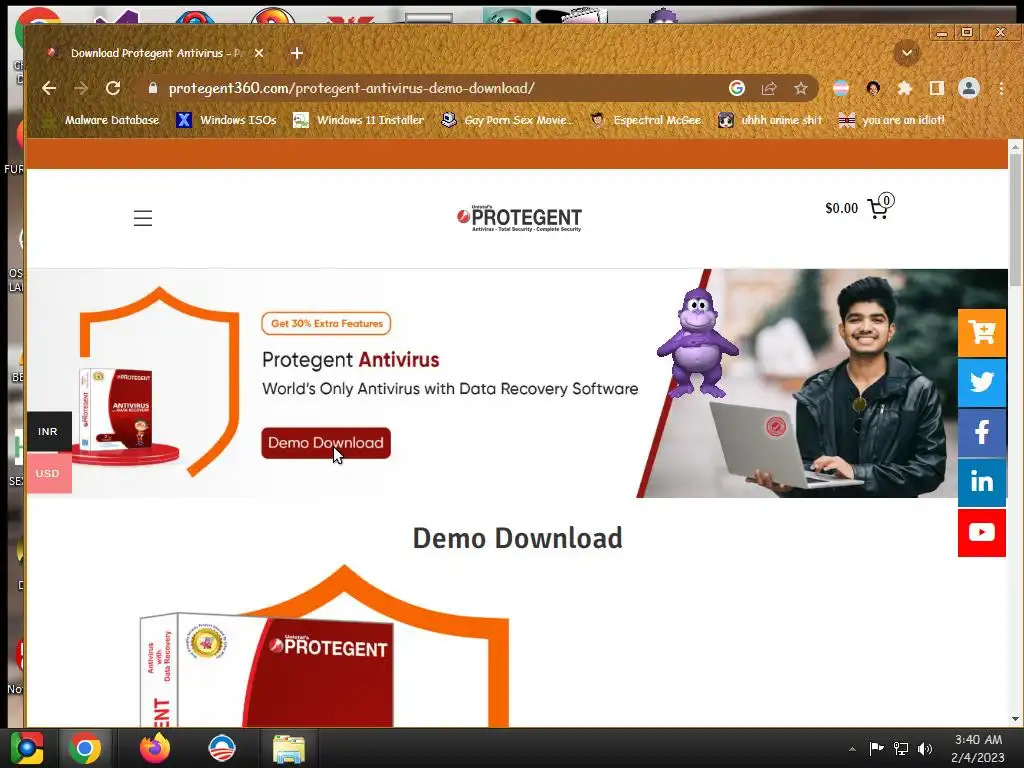Open Firefox from the taskbar

tap(155, 748)
